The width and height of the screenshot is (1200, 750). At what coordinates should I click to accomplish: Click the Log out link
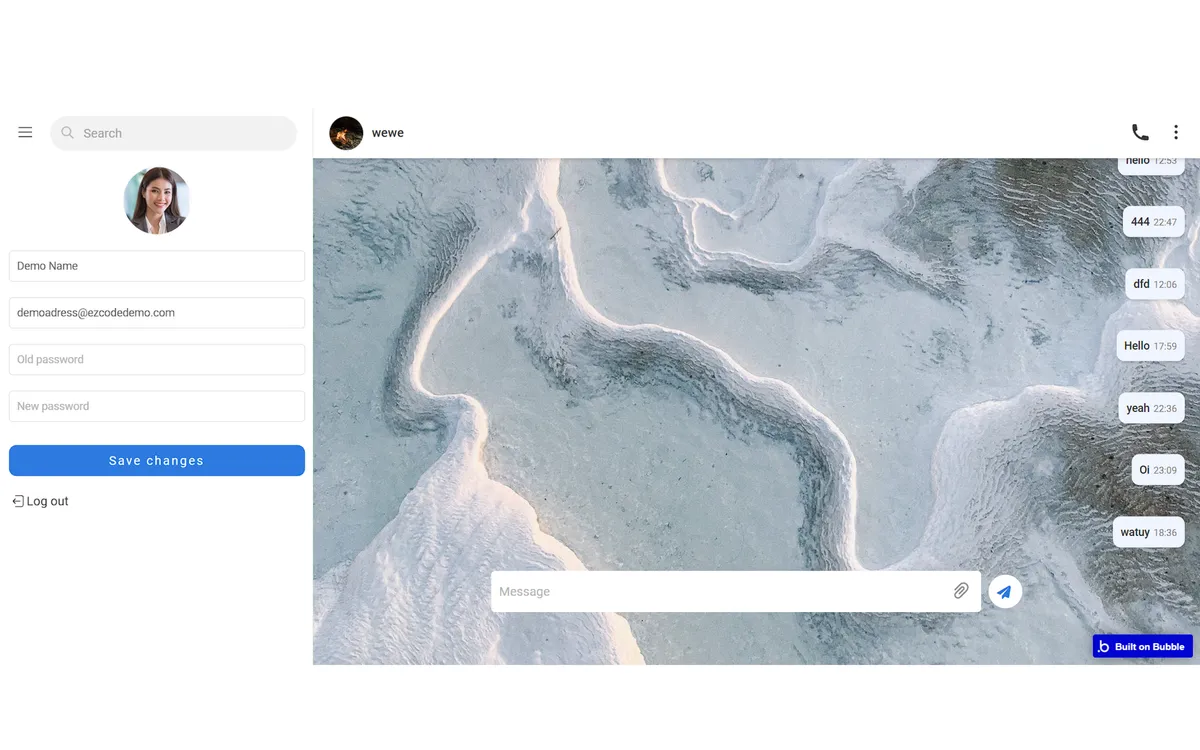coord(41,501)
